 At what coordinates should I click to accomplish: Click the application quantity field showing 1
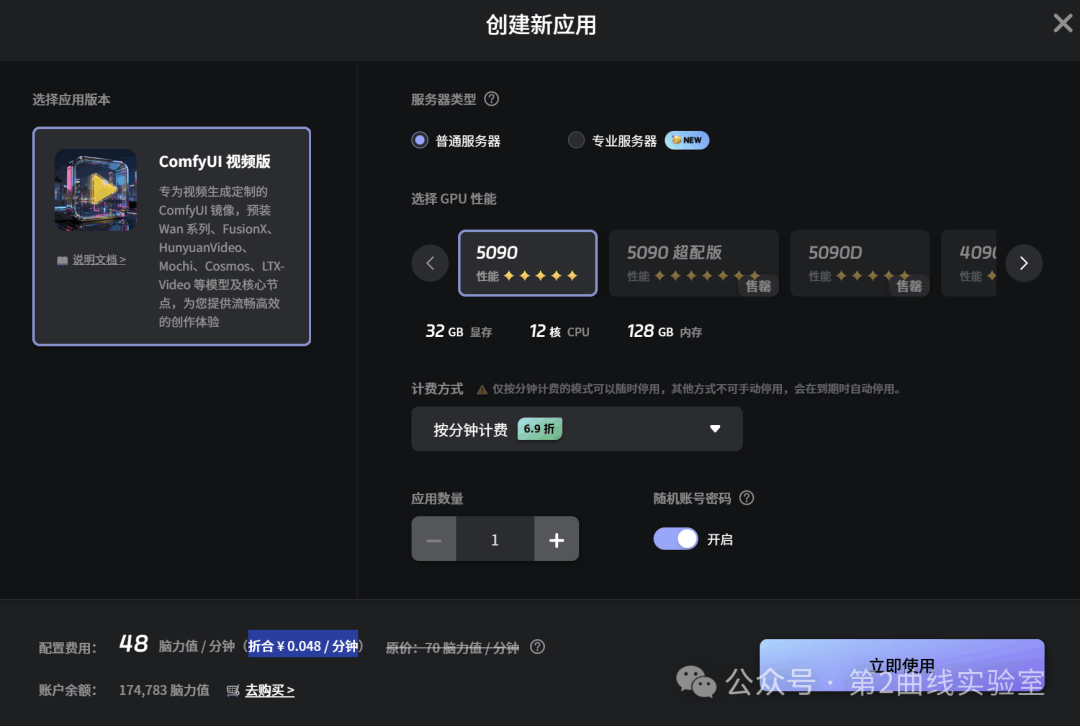point(495,539)
